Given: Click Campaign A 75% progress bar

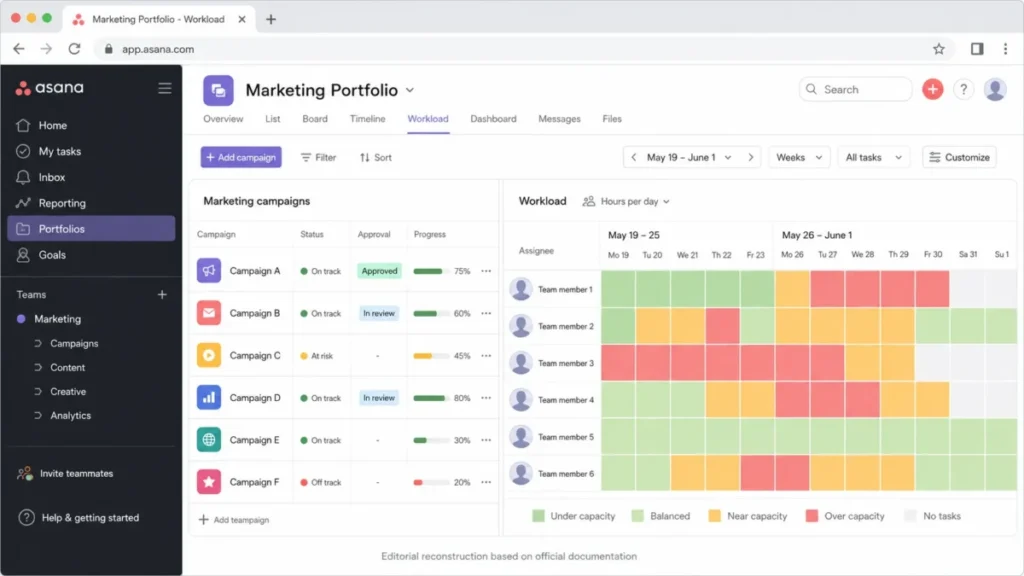Looking at the screenshot, I should point(431,271).
